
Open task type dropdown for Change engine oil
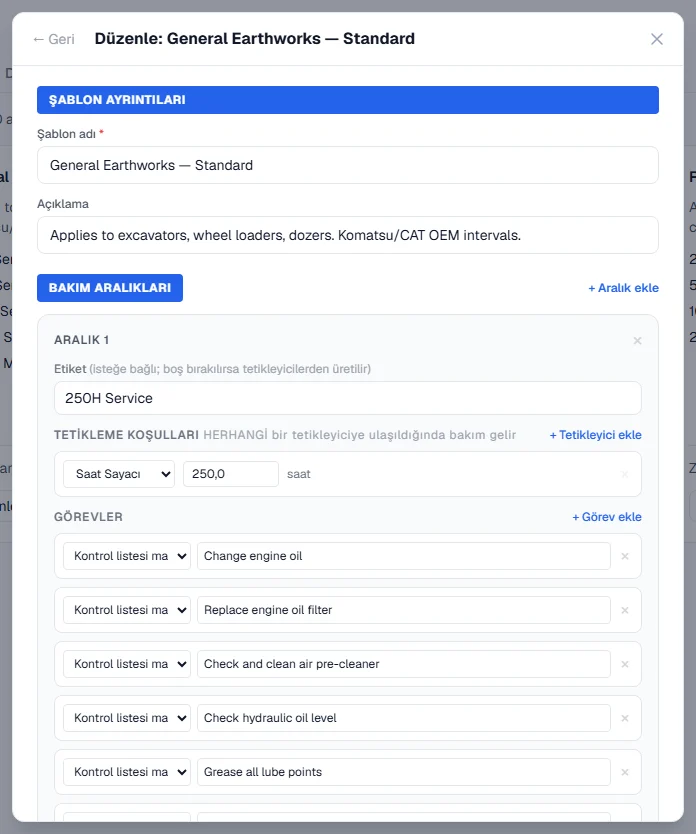pyautogui.click(x=127, y=556)
